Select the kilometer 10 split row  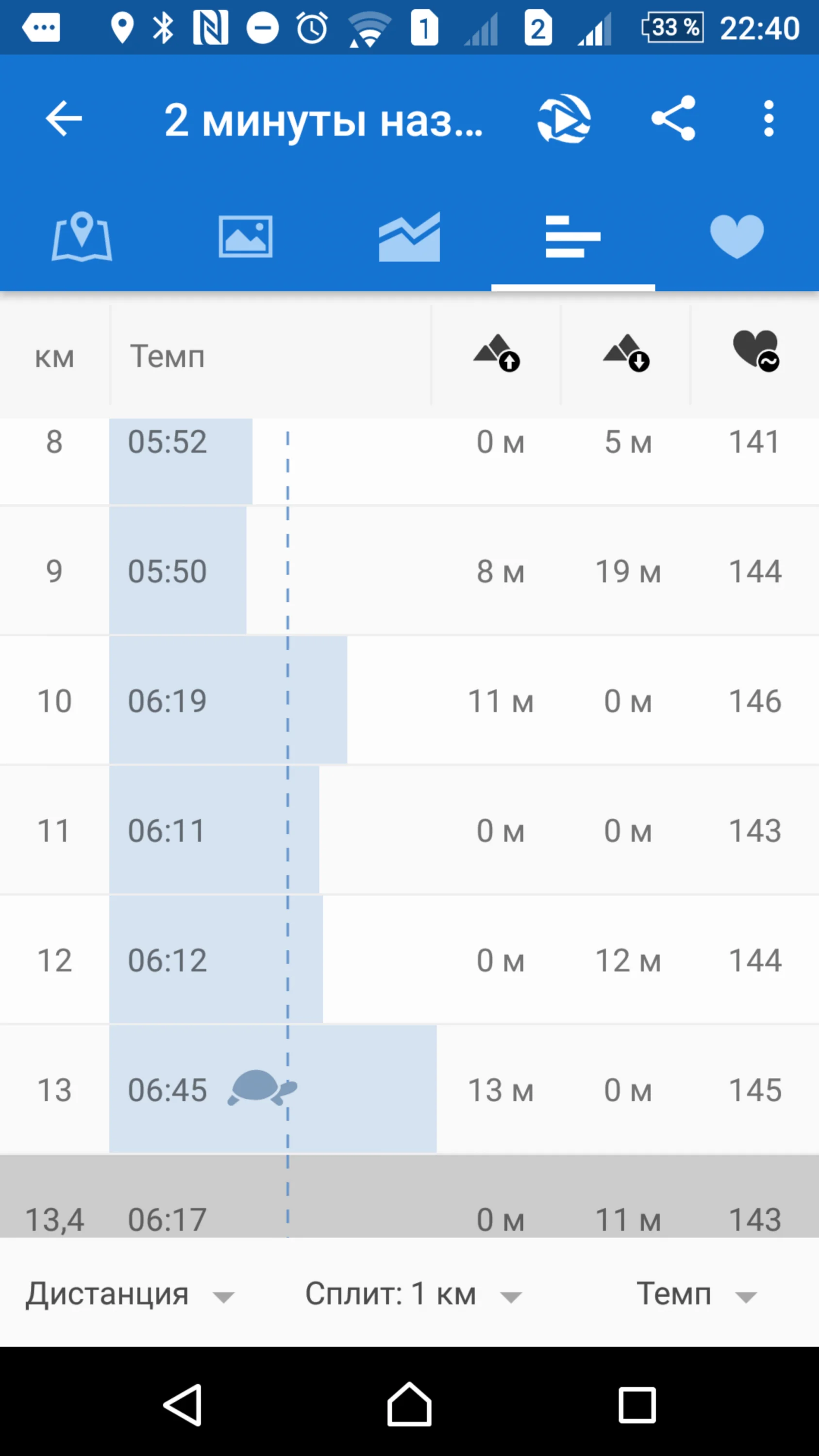(x=409, y=701)
